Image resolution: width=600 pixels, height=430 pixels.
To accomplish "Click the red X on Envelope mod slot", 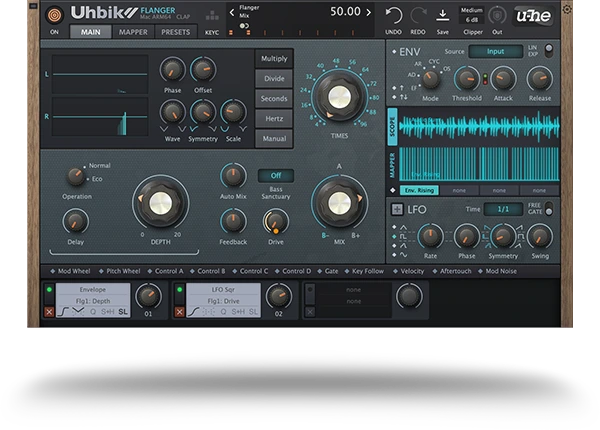I will point(49,312).
